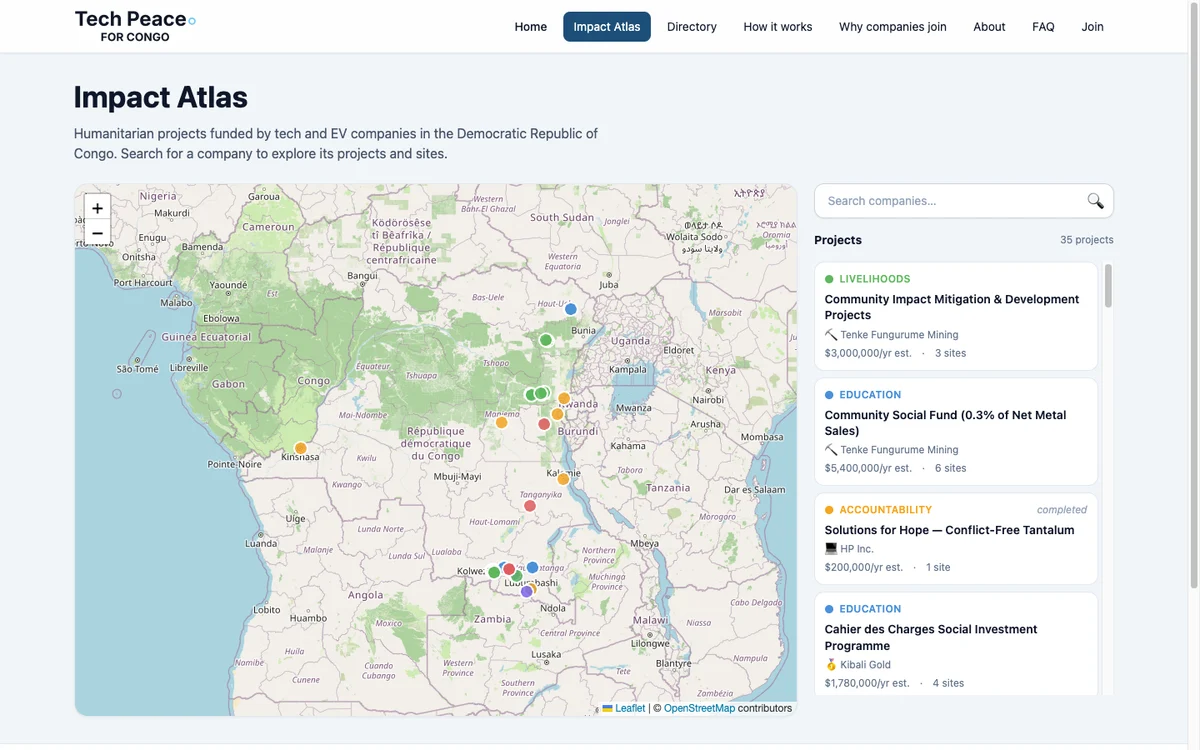The image size is (1200, 750).
Task: Click '$1,780,000/yr est.' value
Action: (867, 683)
